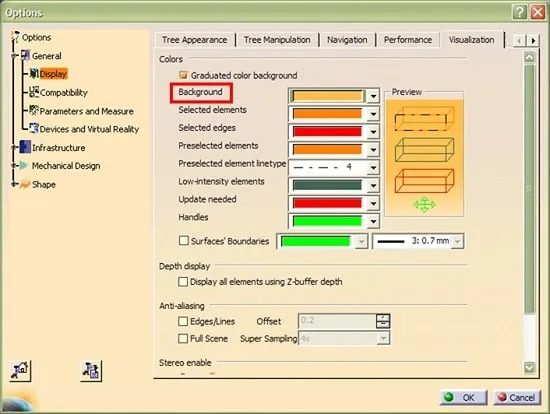550x414 pixels.
Task: Click the green handles arrows in the Preview
Action: pos(424,204)
